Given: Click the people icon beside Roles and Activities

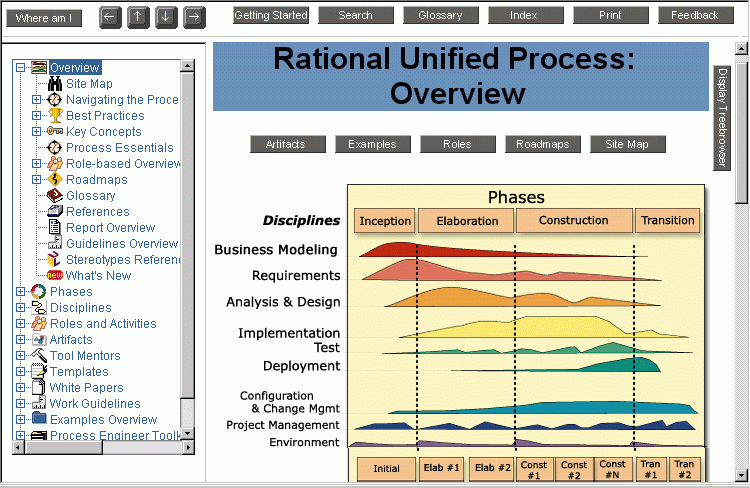Looking at the screenshot, I should [39, 323].
